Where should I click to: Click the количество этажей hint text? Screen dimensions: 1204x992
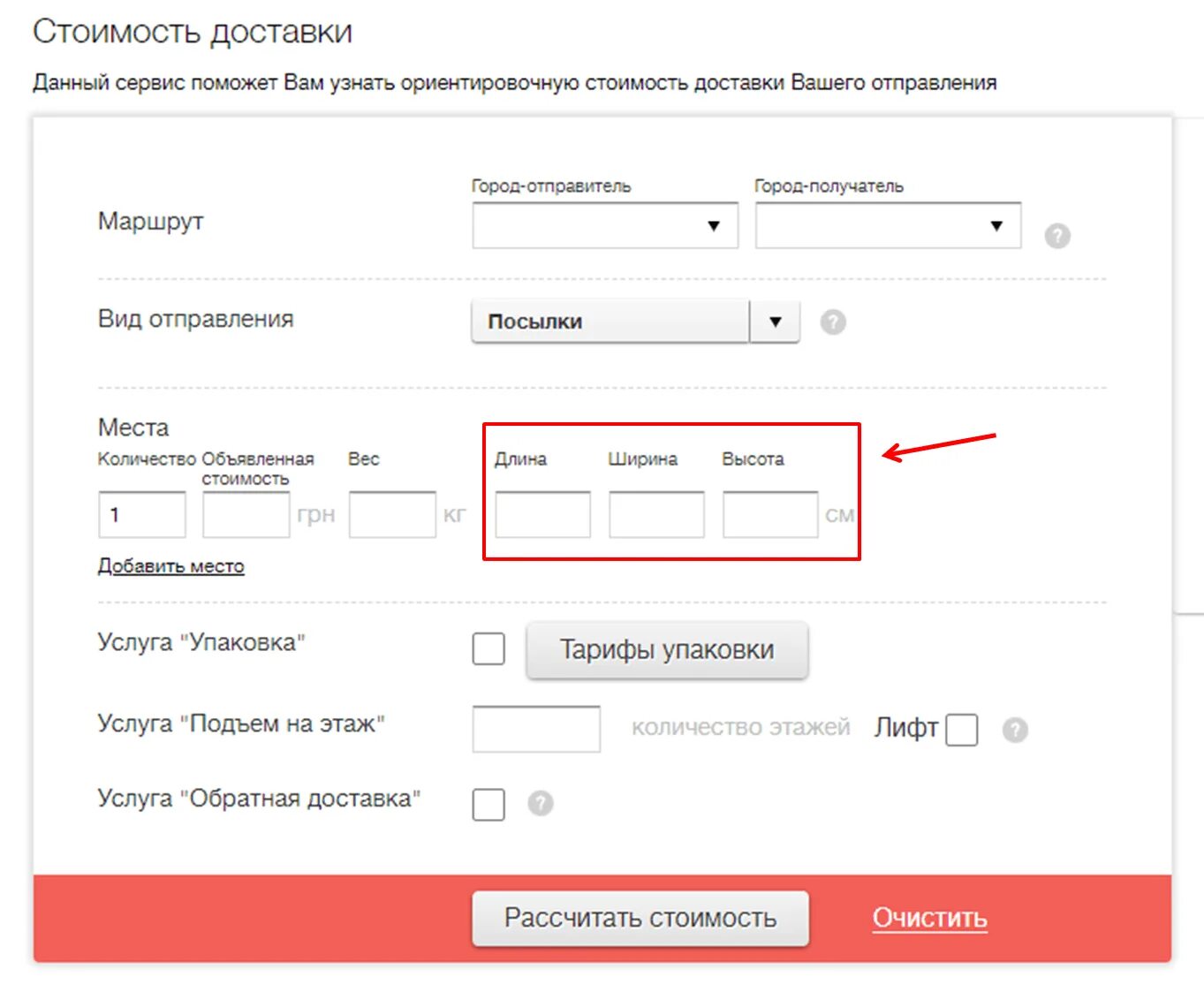click(x=741, y=727)
